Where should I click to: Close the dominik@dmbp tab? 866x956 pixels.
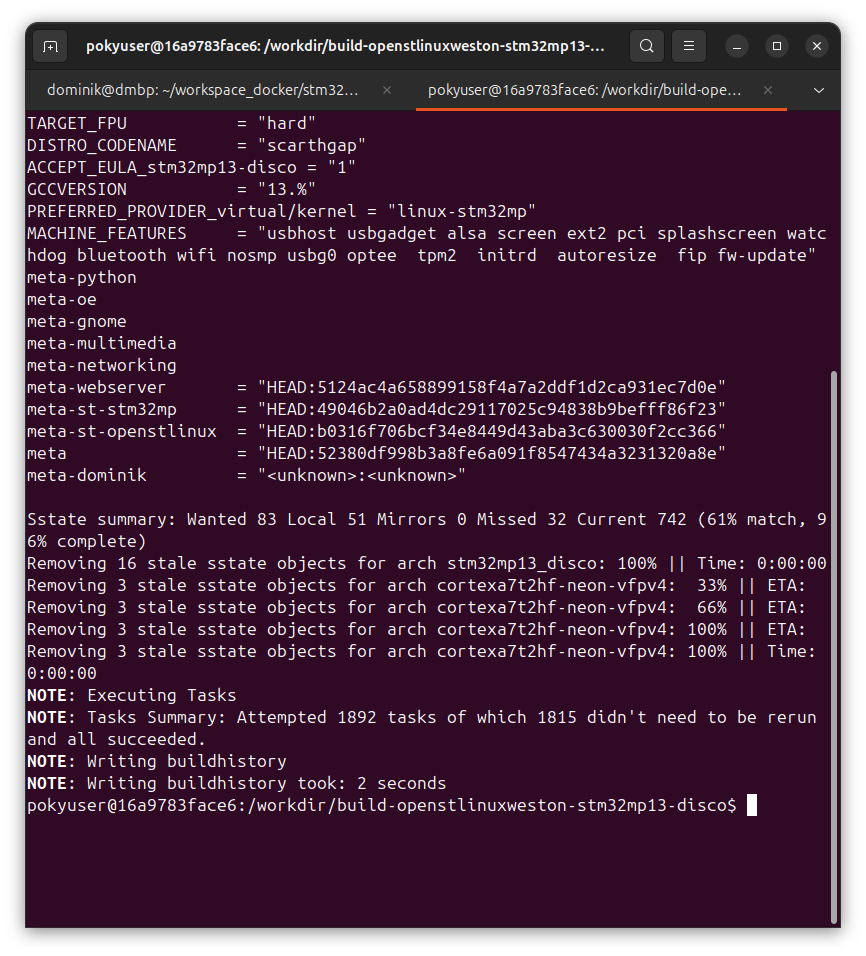click(x=387, y=90)
